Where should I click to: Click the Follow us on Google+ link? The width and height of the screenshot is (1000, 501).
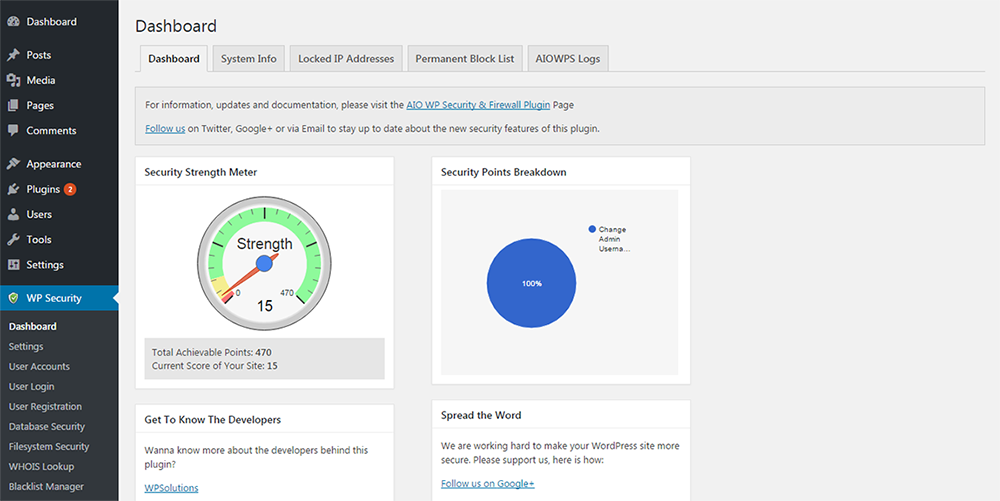coord(487,483)
